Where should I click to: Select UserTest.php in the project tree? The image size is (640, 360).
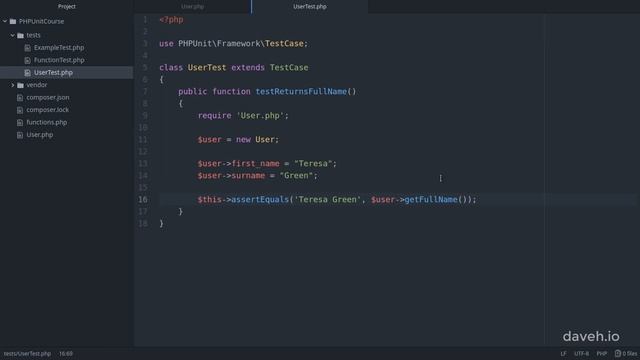pyautogui.click(x=53, y=73)
